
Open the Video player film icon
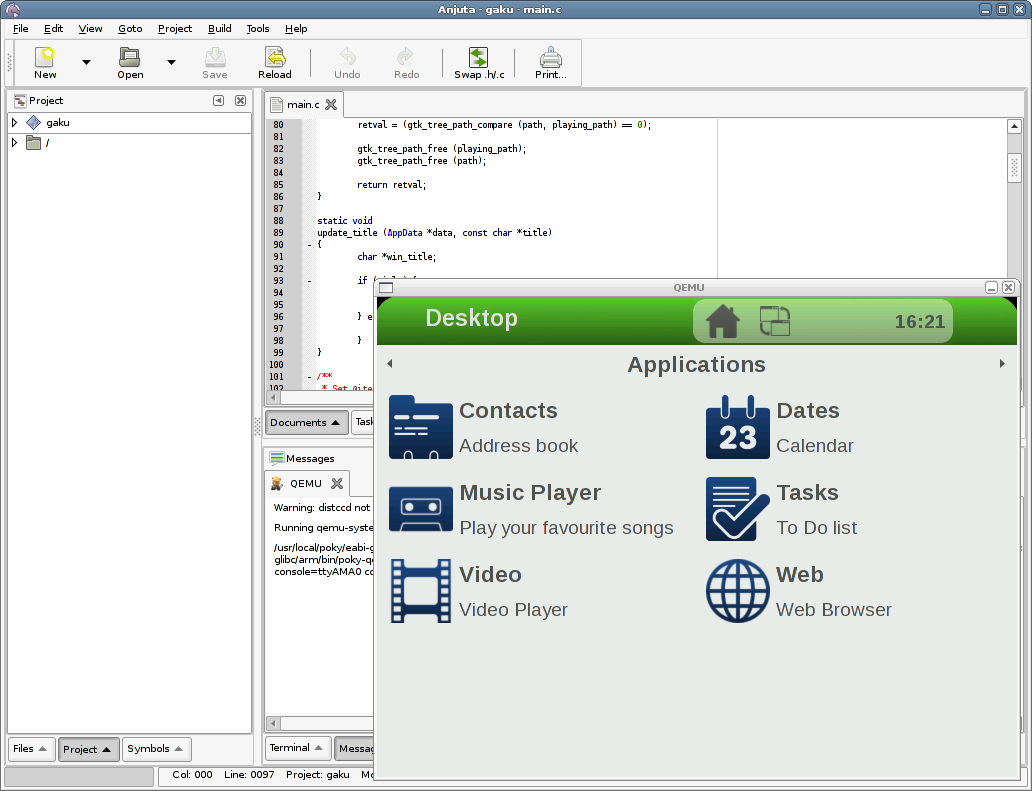pyautogui.click(x=420, y=591)
